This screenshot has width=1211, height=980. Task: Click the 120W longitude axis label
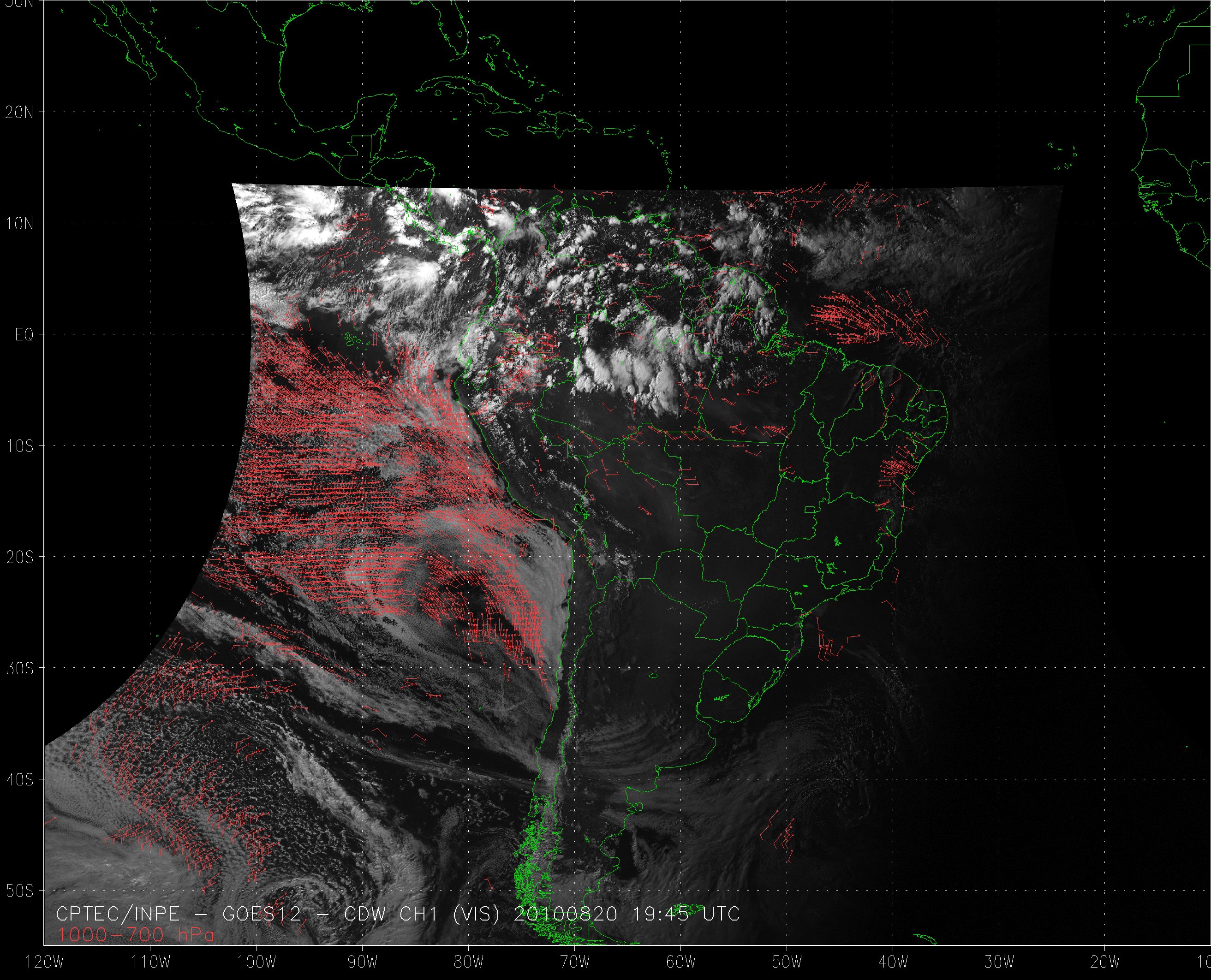point(45,962)
